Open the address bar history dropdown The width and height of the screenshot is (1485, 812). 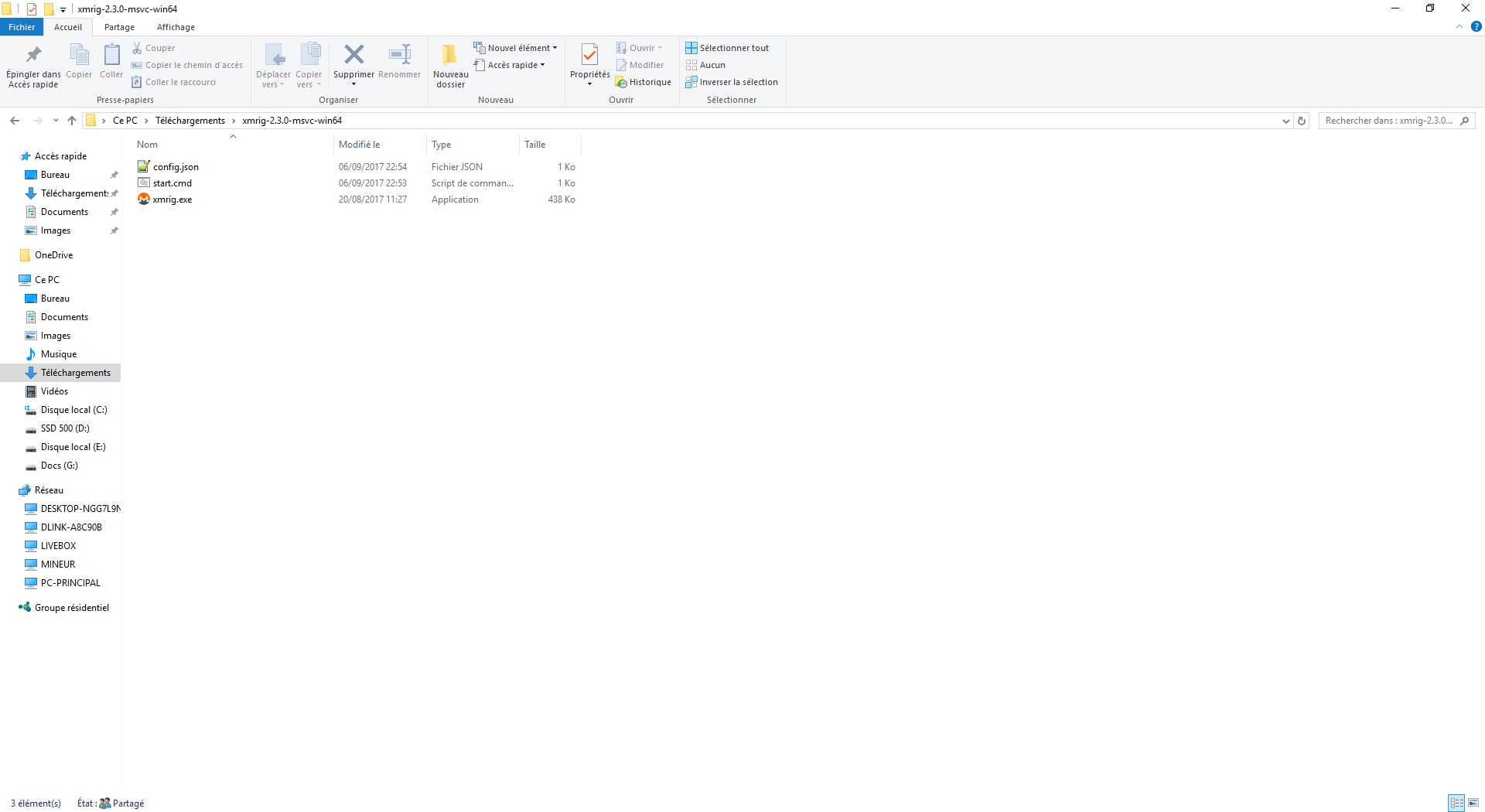(1285, 121)
